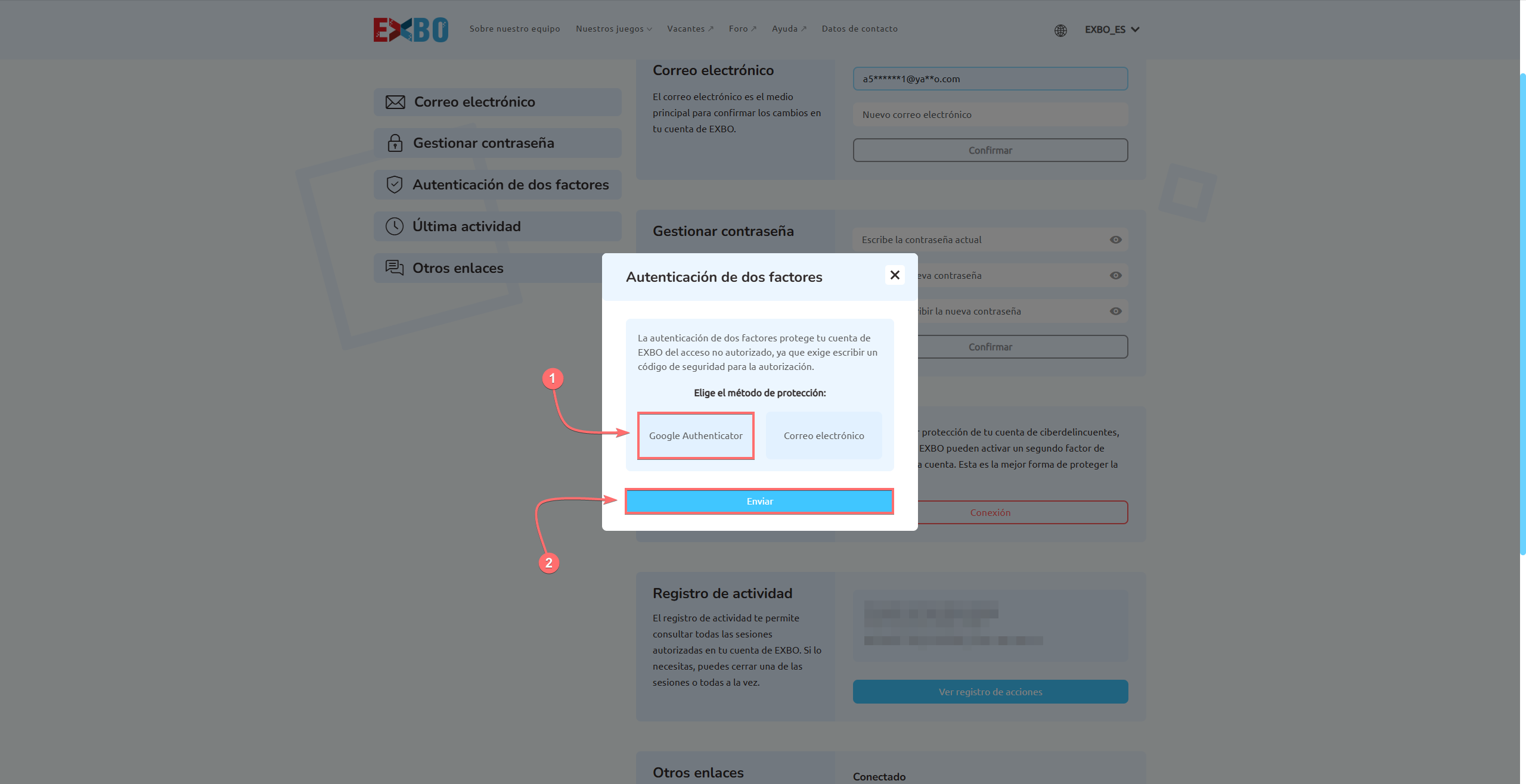Image resolution: width=1526 pixels, height=784 pixels.
Task: Select Correo electrónico as protection method
Action: (824, 435)
